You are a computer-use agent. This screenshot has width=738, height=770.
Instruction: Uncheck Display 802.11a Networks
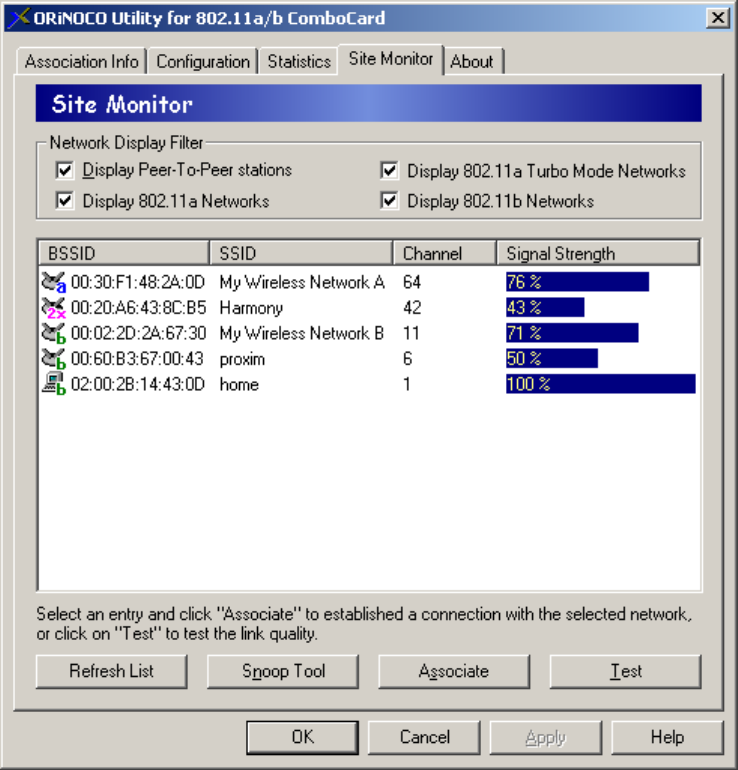click(65, 201)
